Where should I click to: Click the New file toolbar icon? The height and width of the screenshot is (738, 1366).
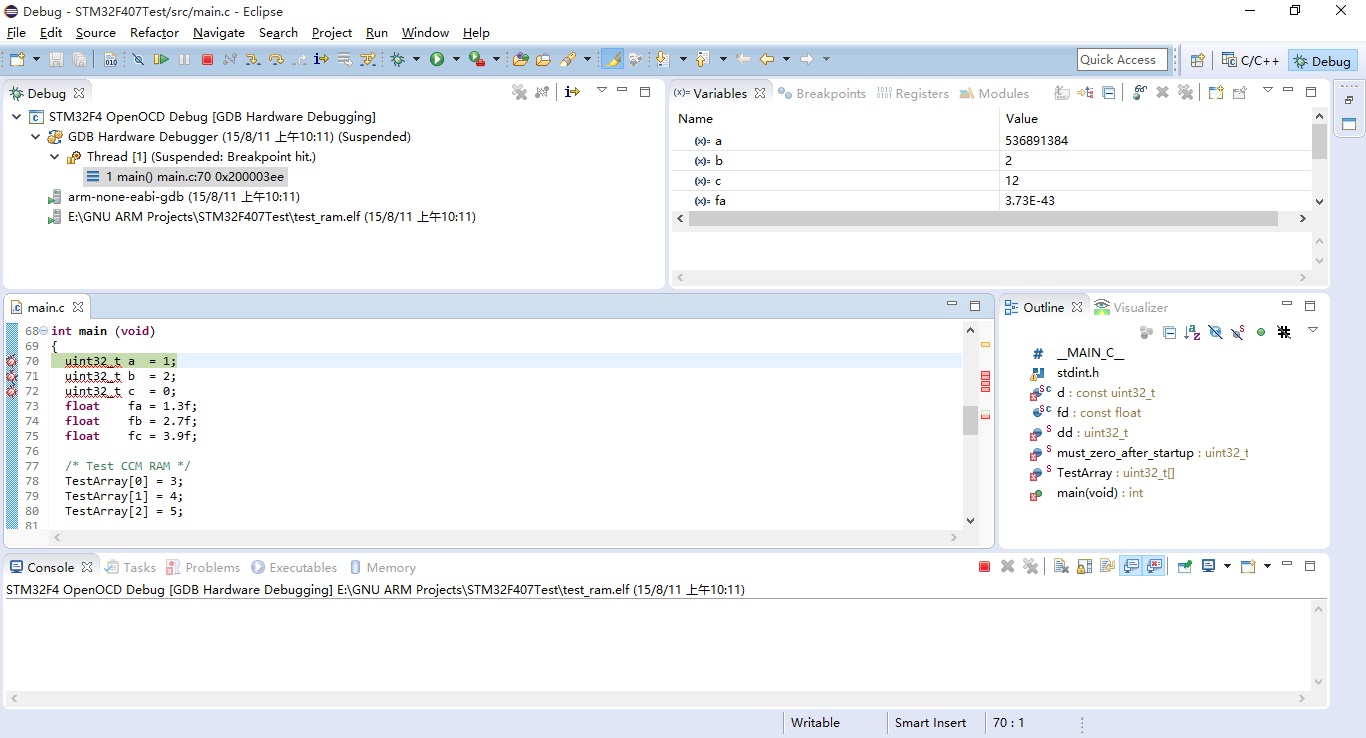17,60
